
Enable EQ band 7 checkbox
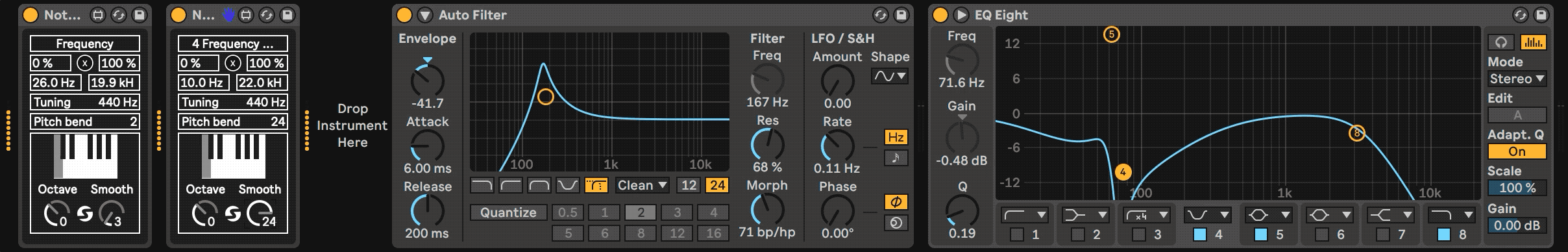coord(1383,234)
